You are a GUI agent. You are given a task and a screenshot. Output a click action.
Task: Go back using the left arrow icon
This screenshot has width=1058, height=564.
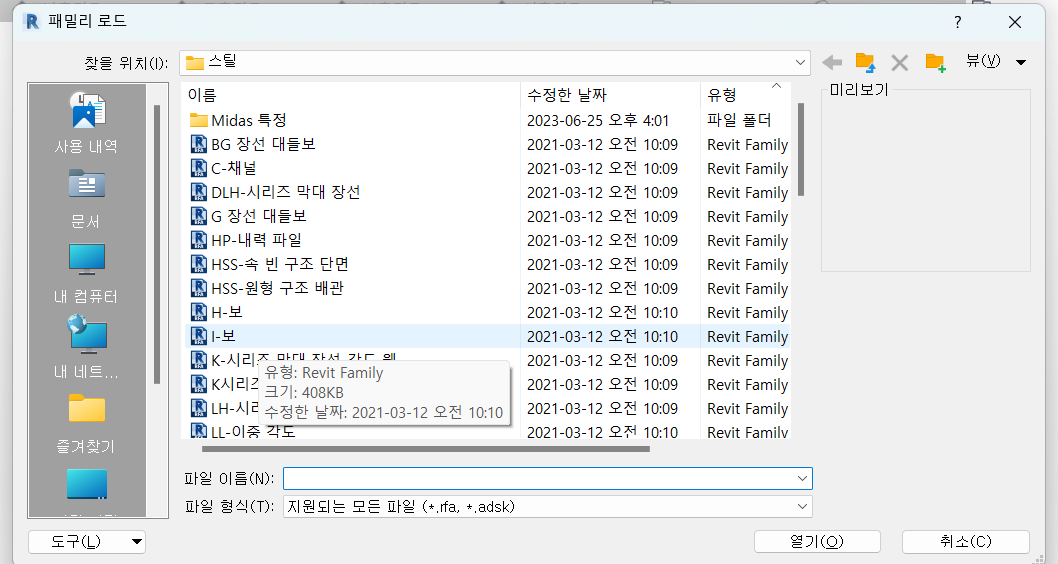[832, 63]
